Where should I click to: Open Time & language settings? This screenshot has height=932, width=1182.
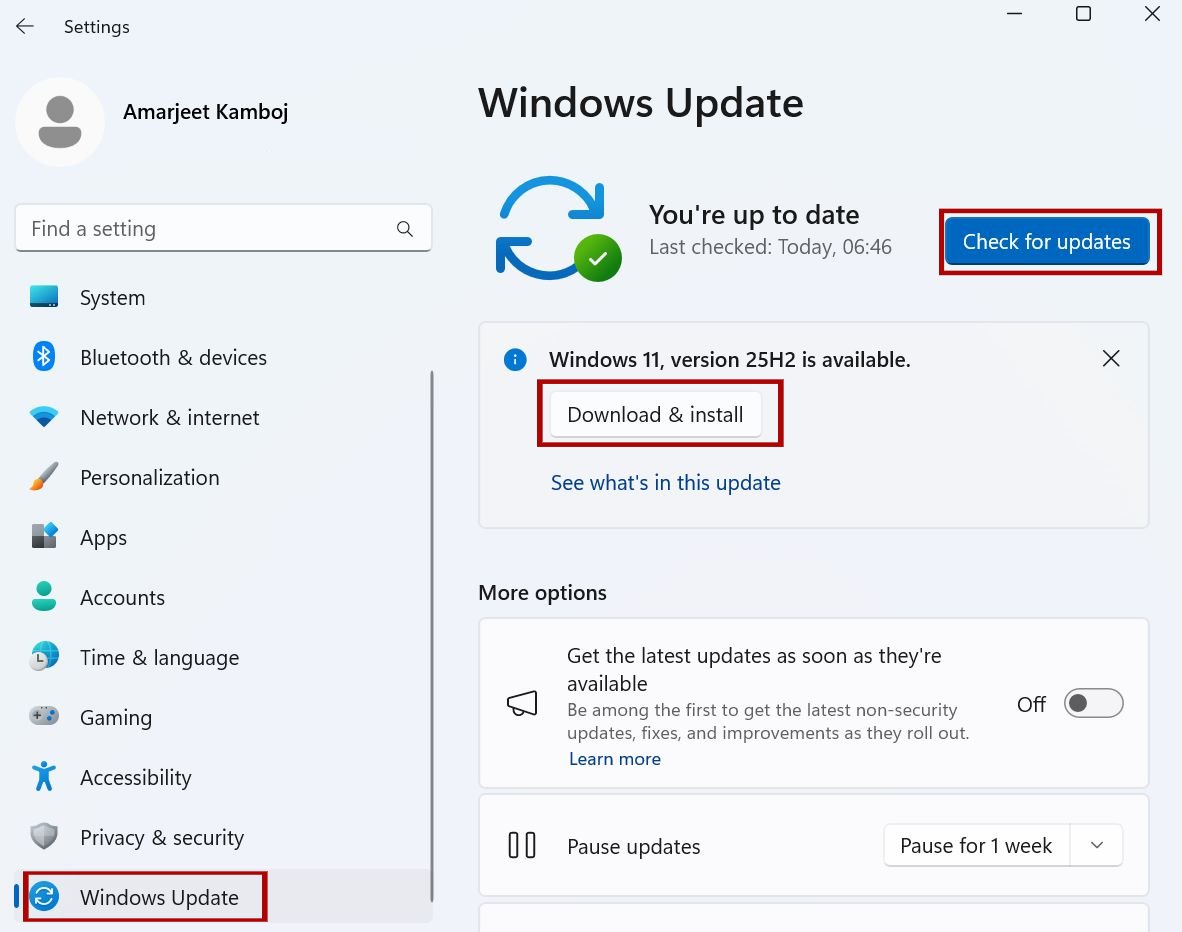(x=159, y=657)
